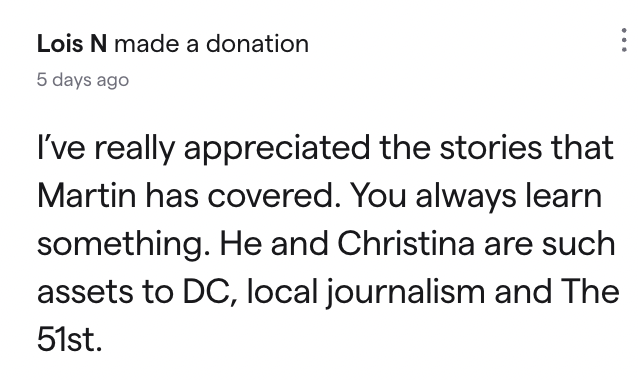Click the word "learn" at line end
638x380 pixels.
pos(564,196)
